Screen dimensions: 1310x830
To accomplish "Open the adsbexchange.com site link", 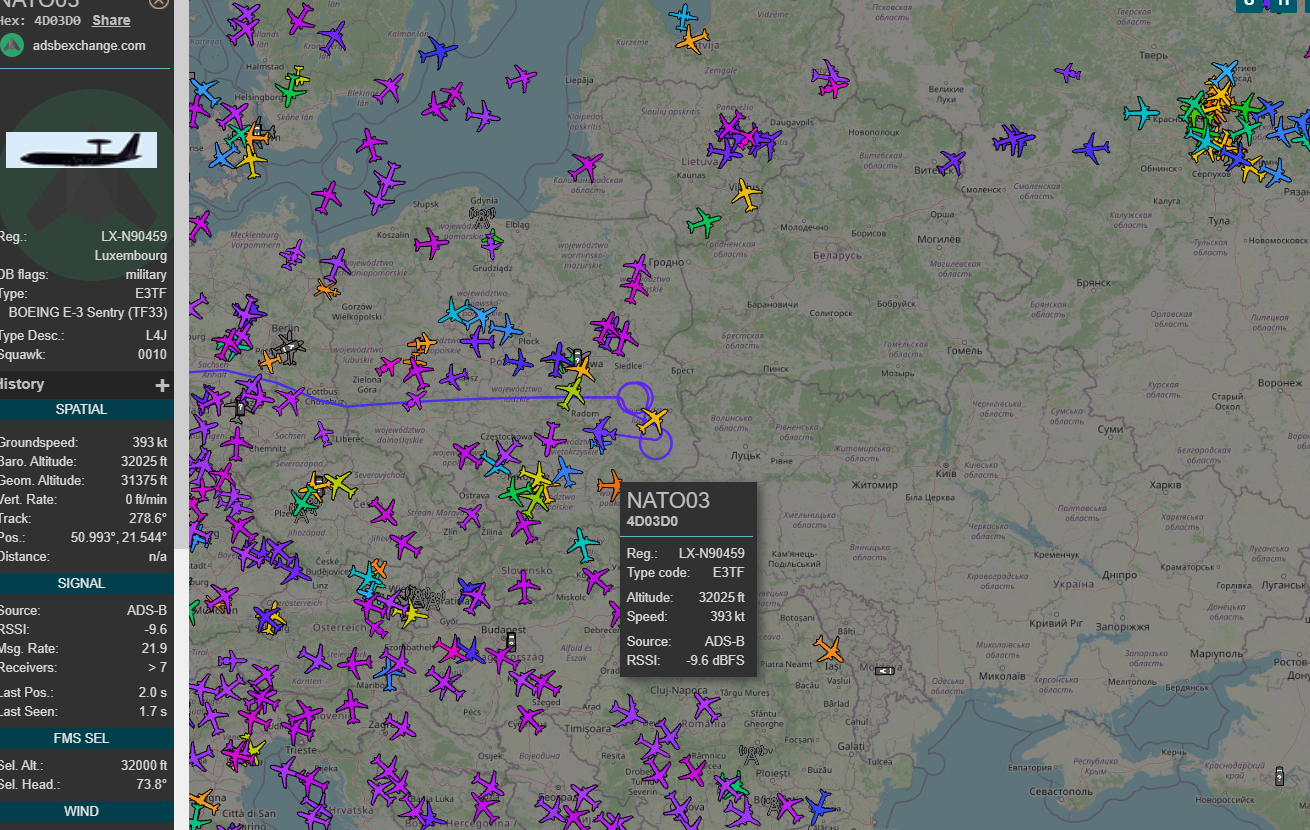I will click(89, 46).
